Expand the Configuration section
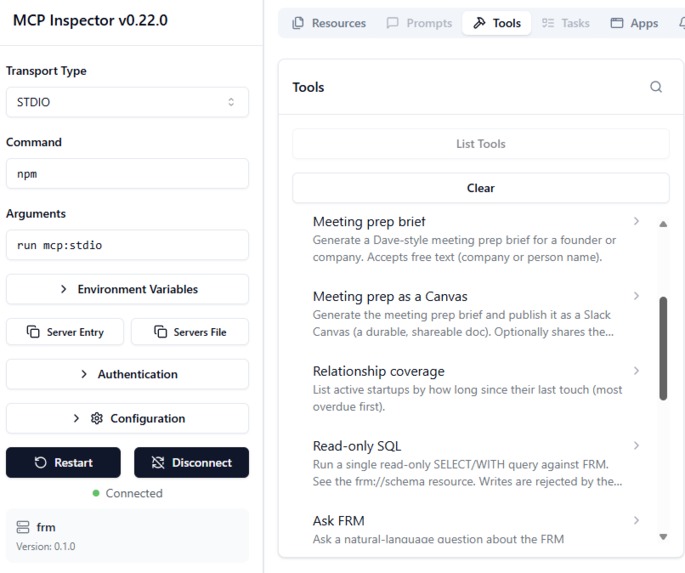 point(127,418)
